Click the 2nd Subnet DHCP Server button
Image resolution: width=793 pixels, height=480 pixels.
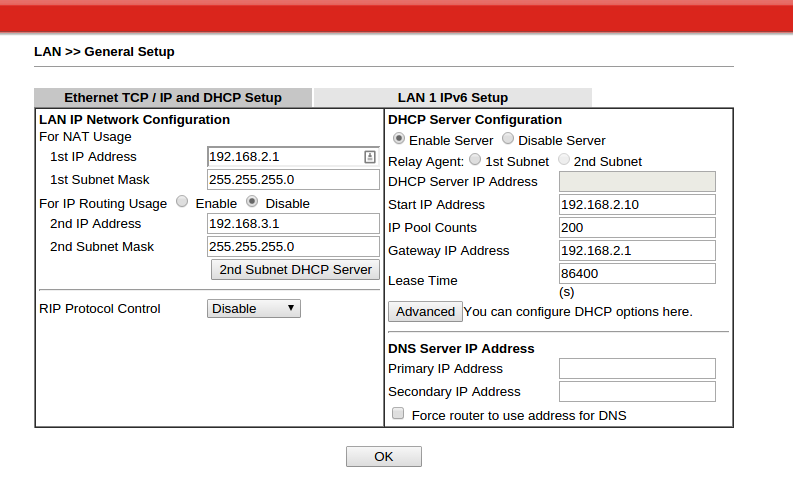click(x=295, y=270)
